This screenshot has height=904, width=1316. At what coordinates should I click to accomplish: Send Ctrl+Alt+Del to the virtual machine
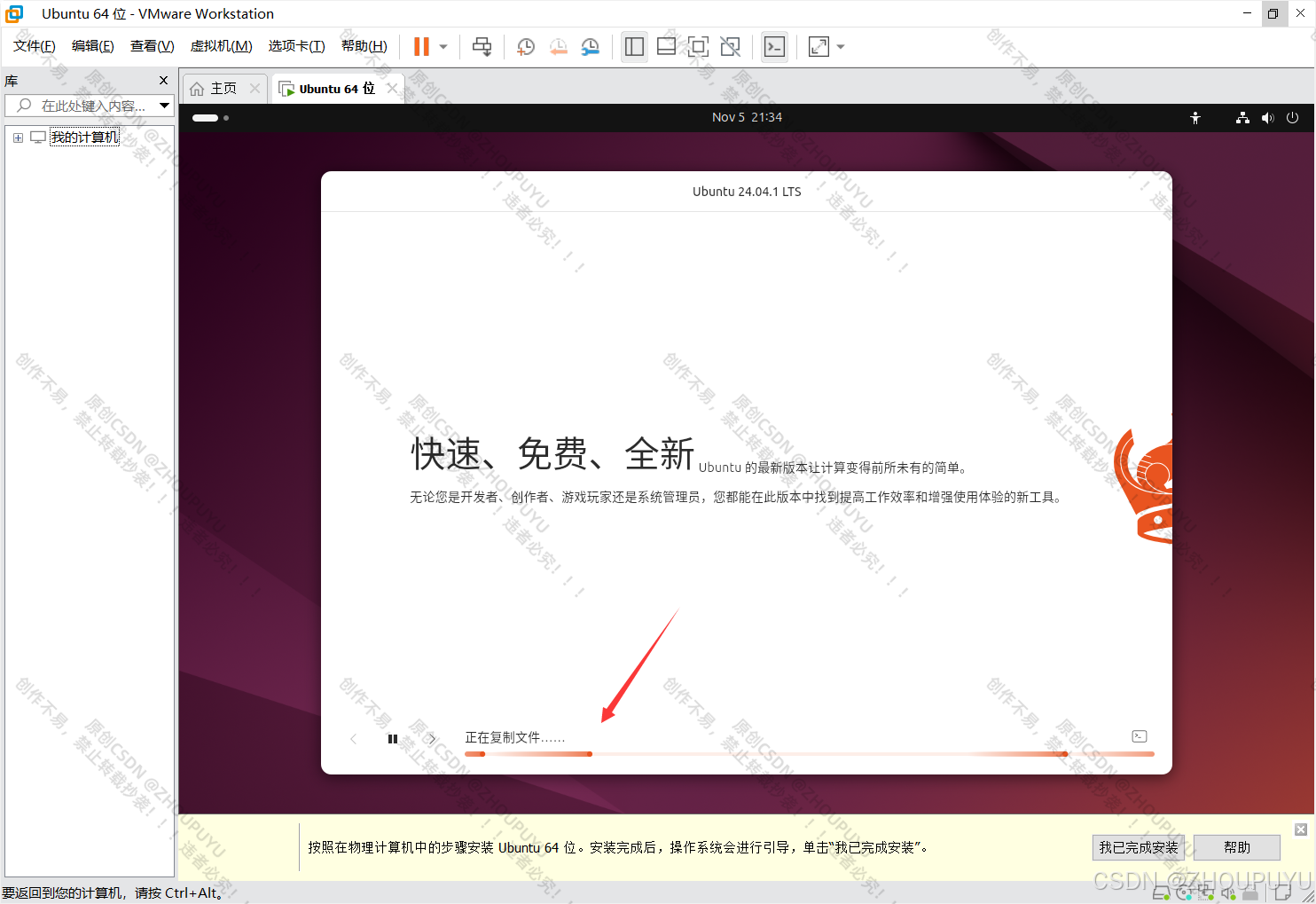[x=482, y=47]
